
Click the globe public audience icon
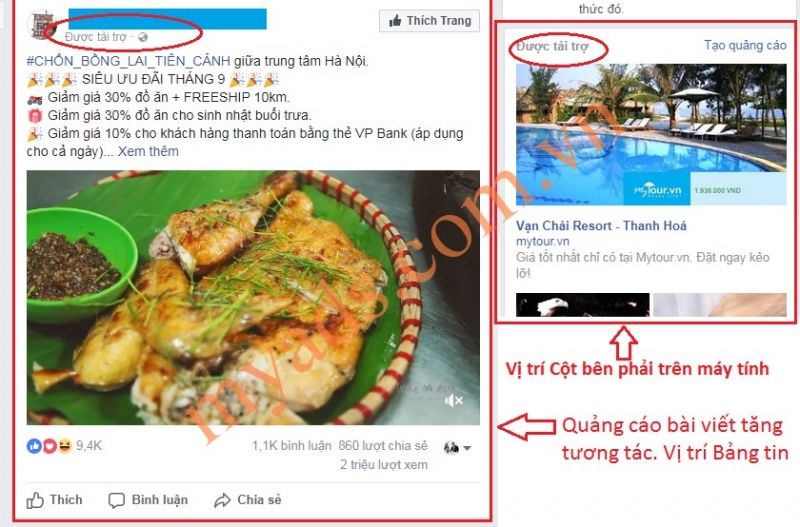[x=143, y=37]
